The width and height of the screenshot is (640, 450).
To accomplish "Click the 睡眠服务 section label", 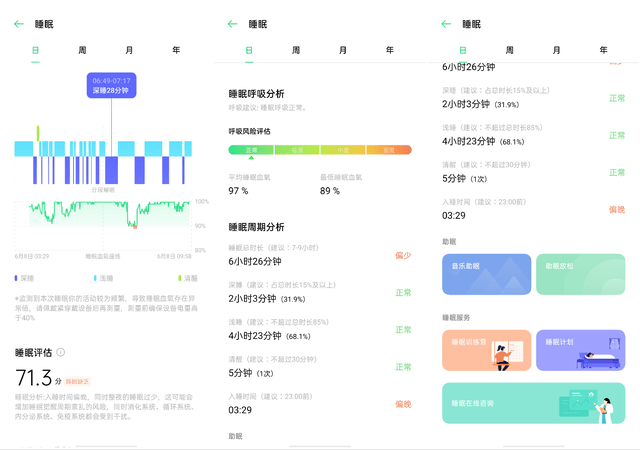I will 456,318.
